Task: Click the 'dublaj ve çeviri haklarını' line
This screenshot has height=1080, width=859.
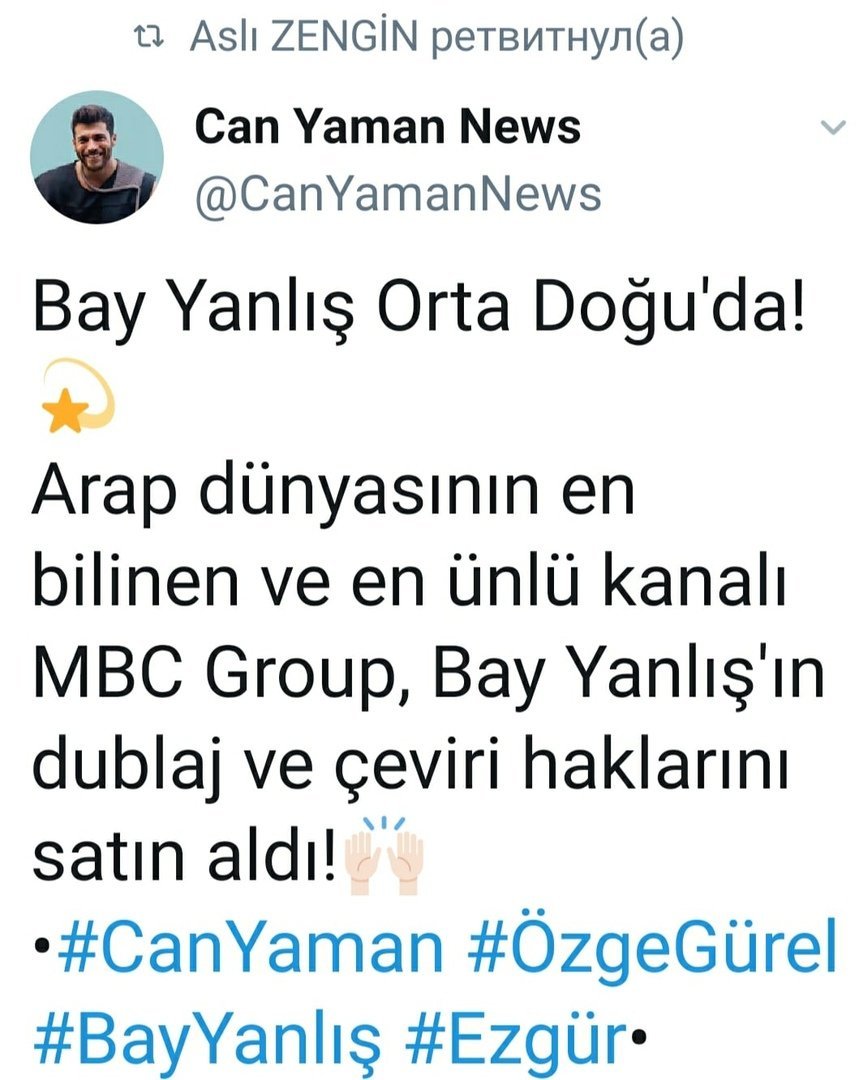Action: point(411,765)
